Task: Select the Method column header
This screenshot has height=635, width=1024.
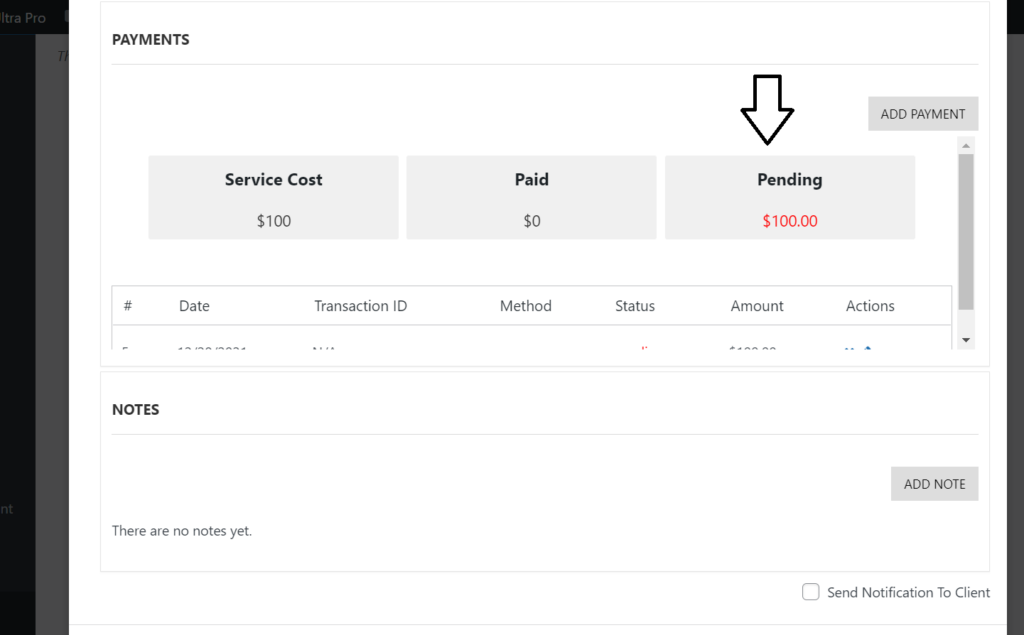Action: coord(526,306)
